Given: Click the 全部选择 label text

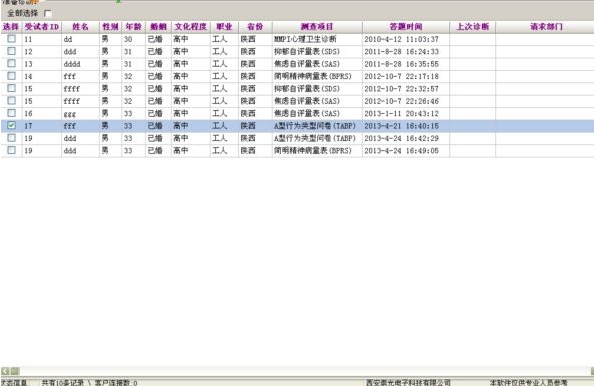Looking at the screenshot, I should point(23,14).
